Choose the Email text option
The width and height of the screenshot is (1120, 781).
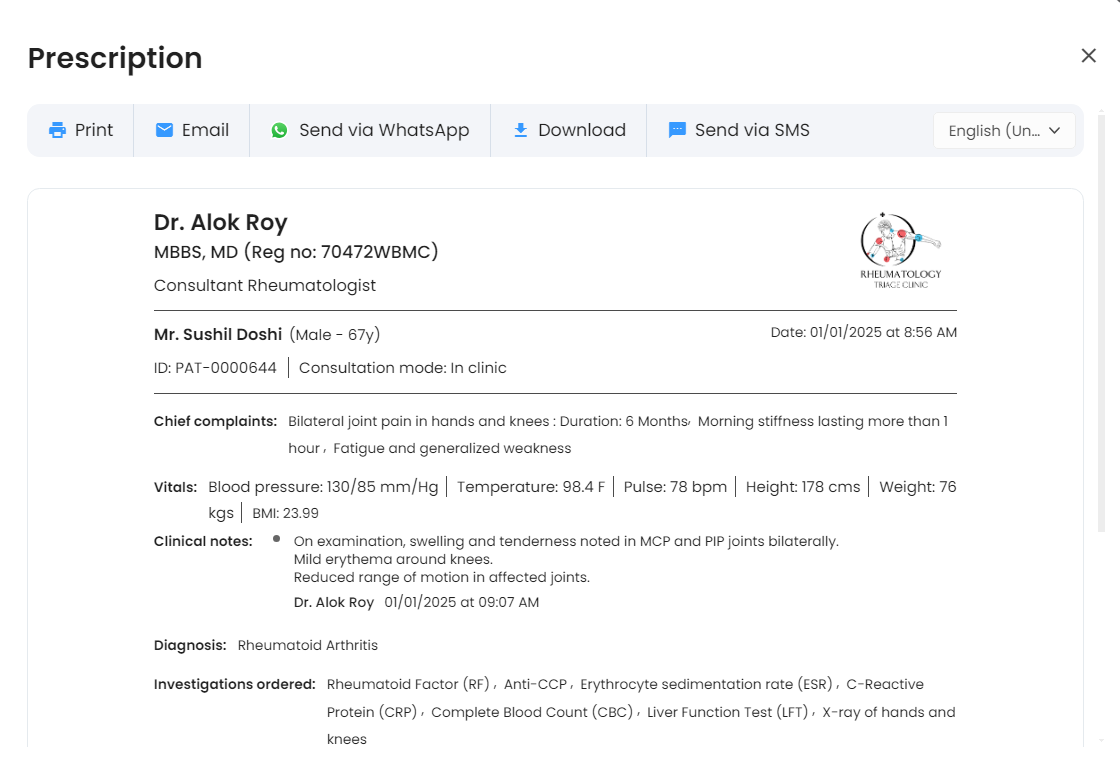pyautogui.click(x=205, y=130)
